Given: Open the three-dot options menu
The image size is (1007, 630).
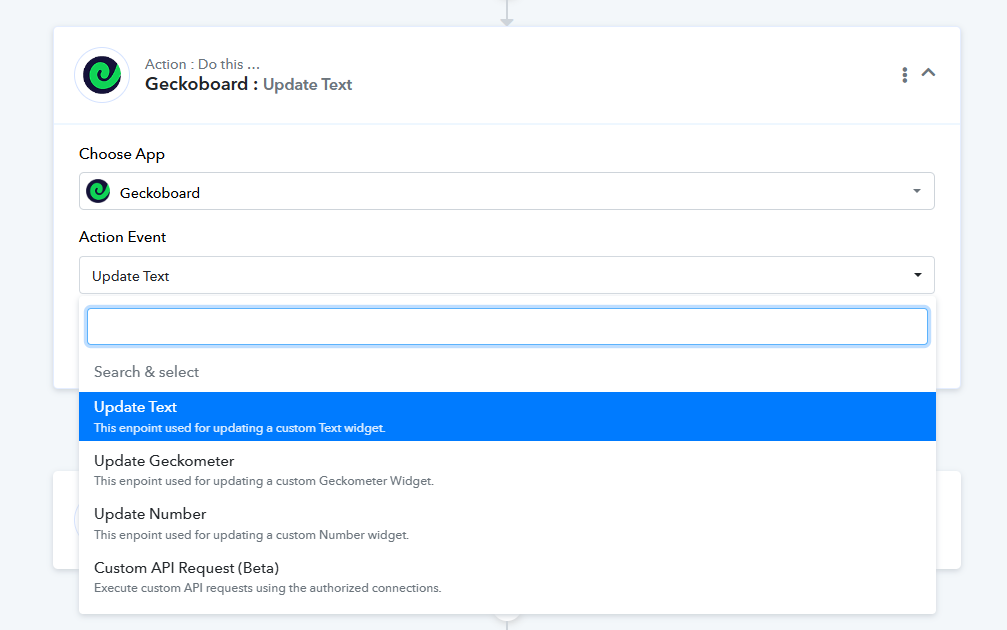Looking at the screenshot, I should 904,75.
